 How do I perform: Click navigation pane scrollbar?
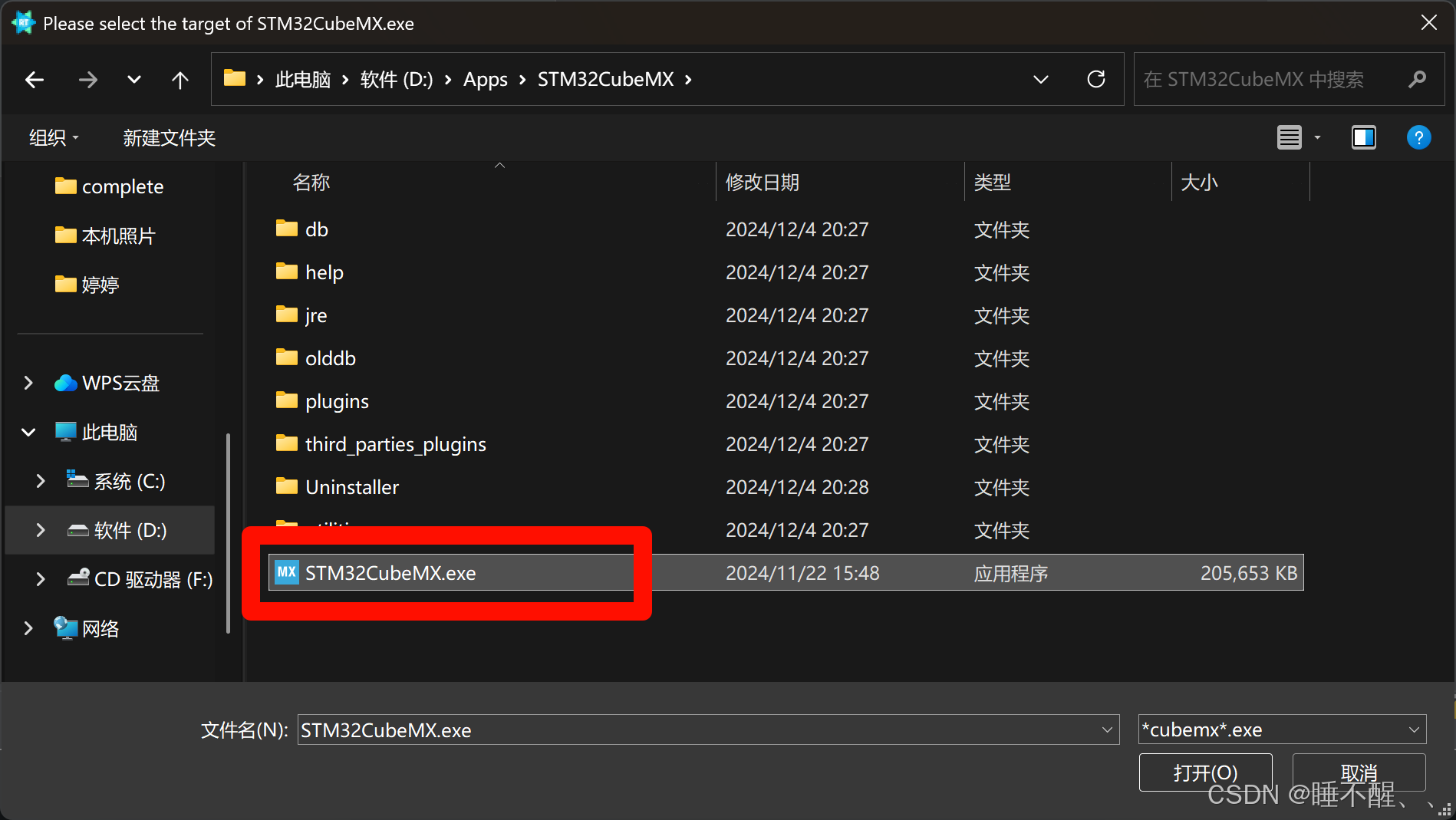coord(229,533)
